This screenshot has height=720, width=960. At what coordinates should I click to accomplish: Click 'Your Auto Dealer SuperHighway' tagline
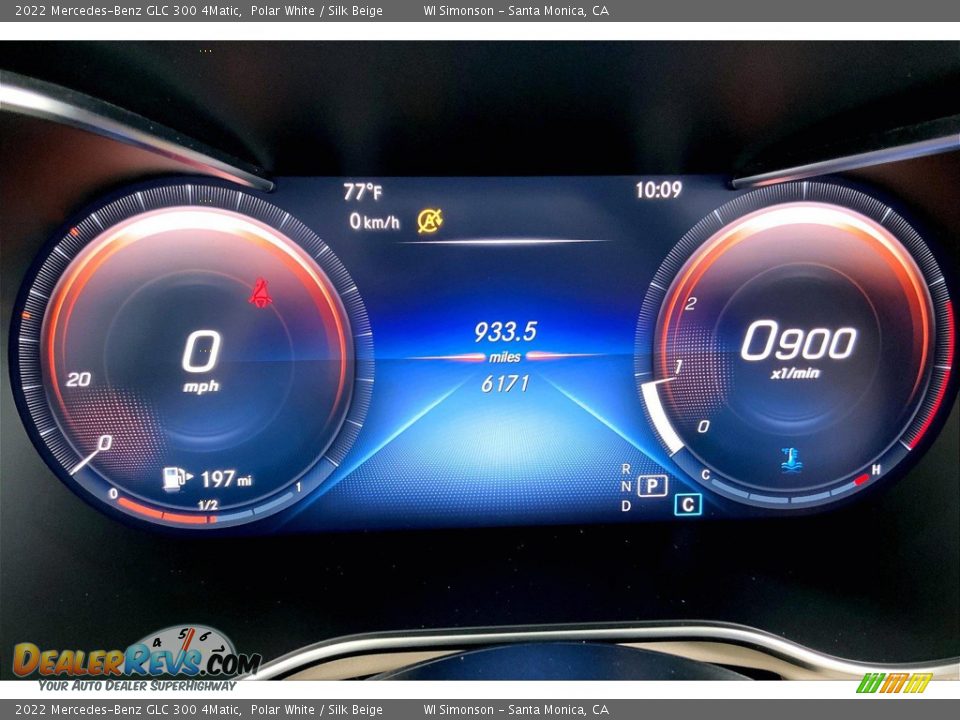click(137, 685)
